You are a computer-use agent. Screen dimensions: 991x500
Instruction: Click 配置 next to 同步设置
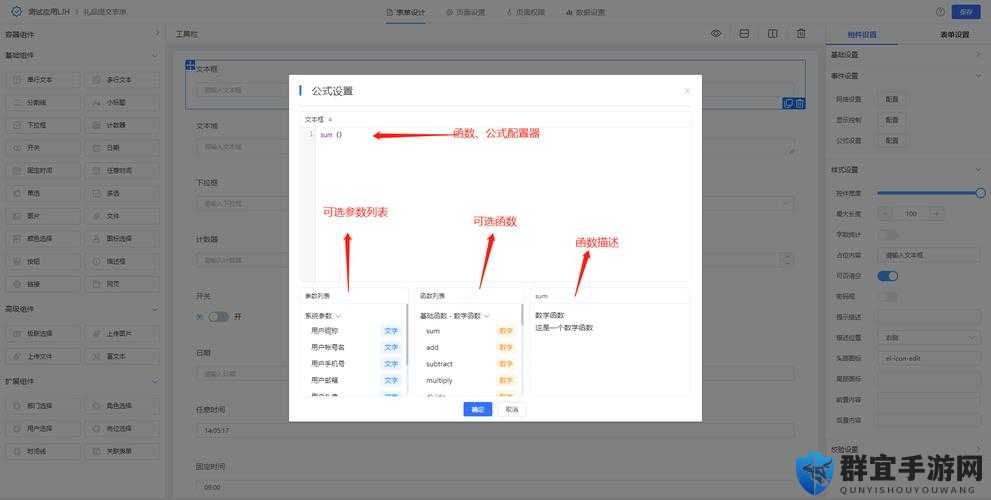891,99
